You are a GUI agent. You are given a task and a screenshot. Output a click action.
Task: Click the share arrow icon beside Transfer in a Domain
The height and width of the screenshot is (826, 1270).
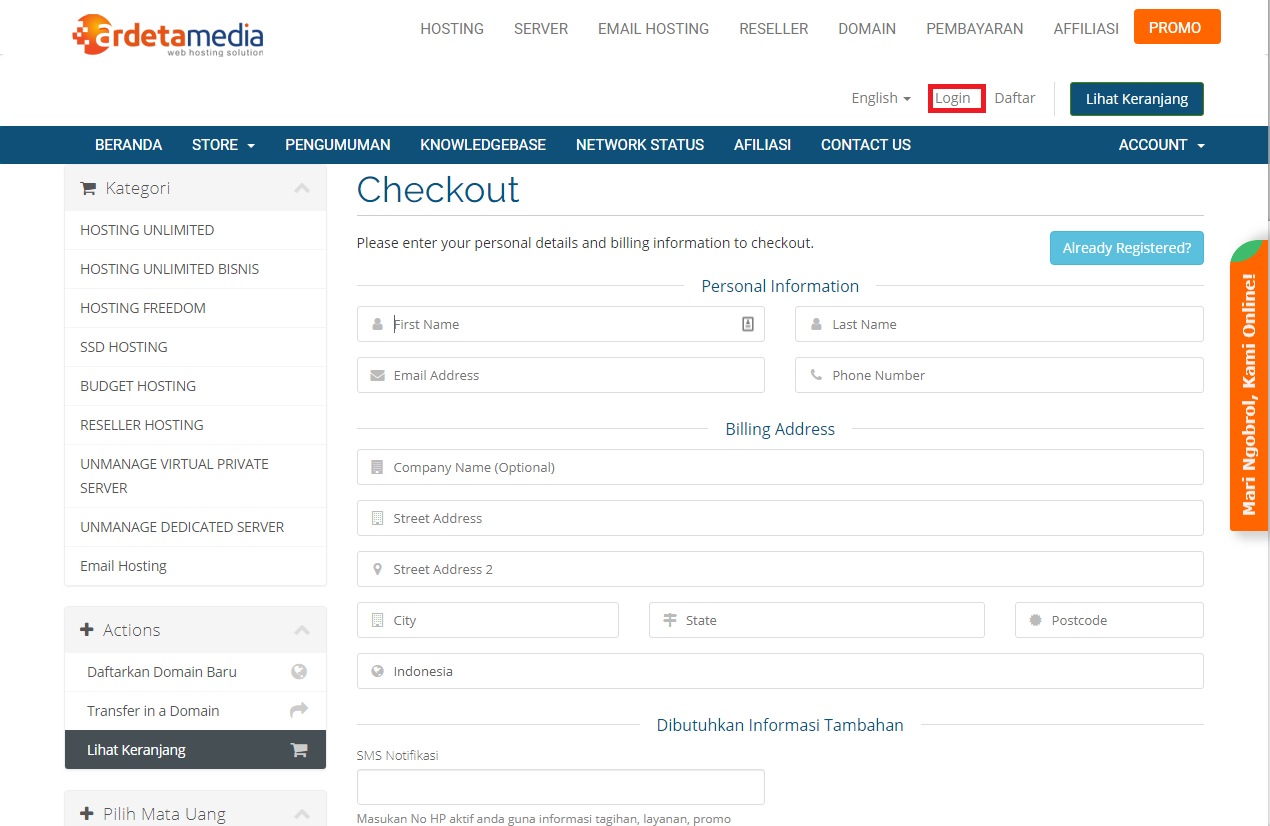298,711
